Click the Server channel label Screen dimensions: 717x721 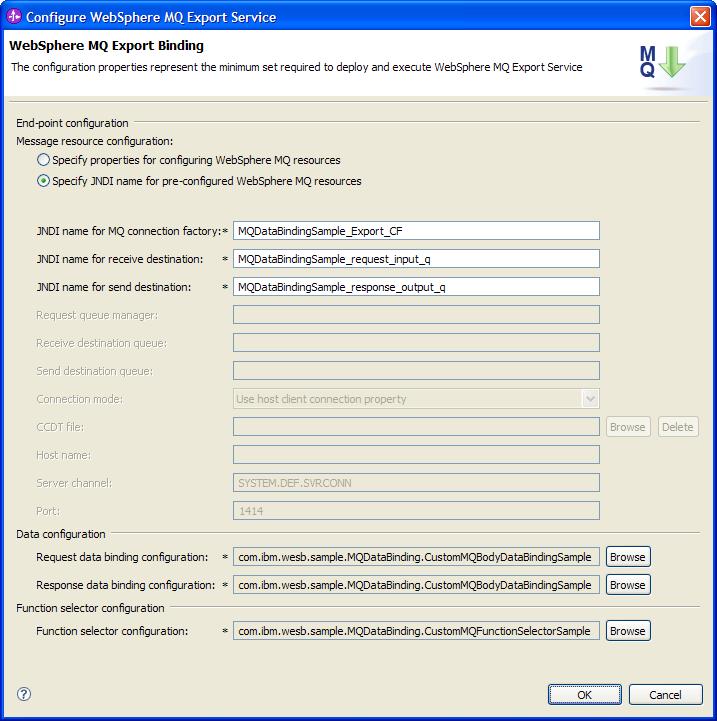click(74, 483)
